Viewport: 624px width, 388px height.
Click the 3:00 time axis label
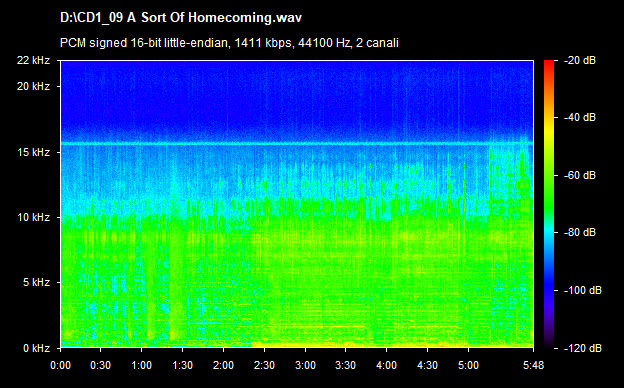pos(305,365)
